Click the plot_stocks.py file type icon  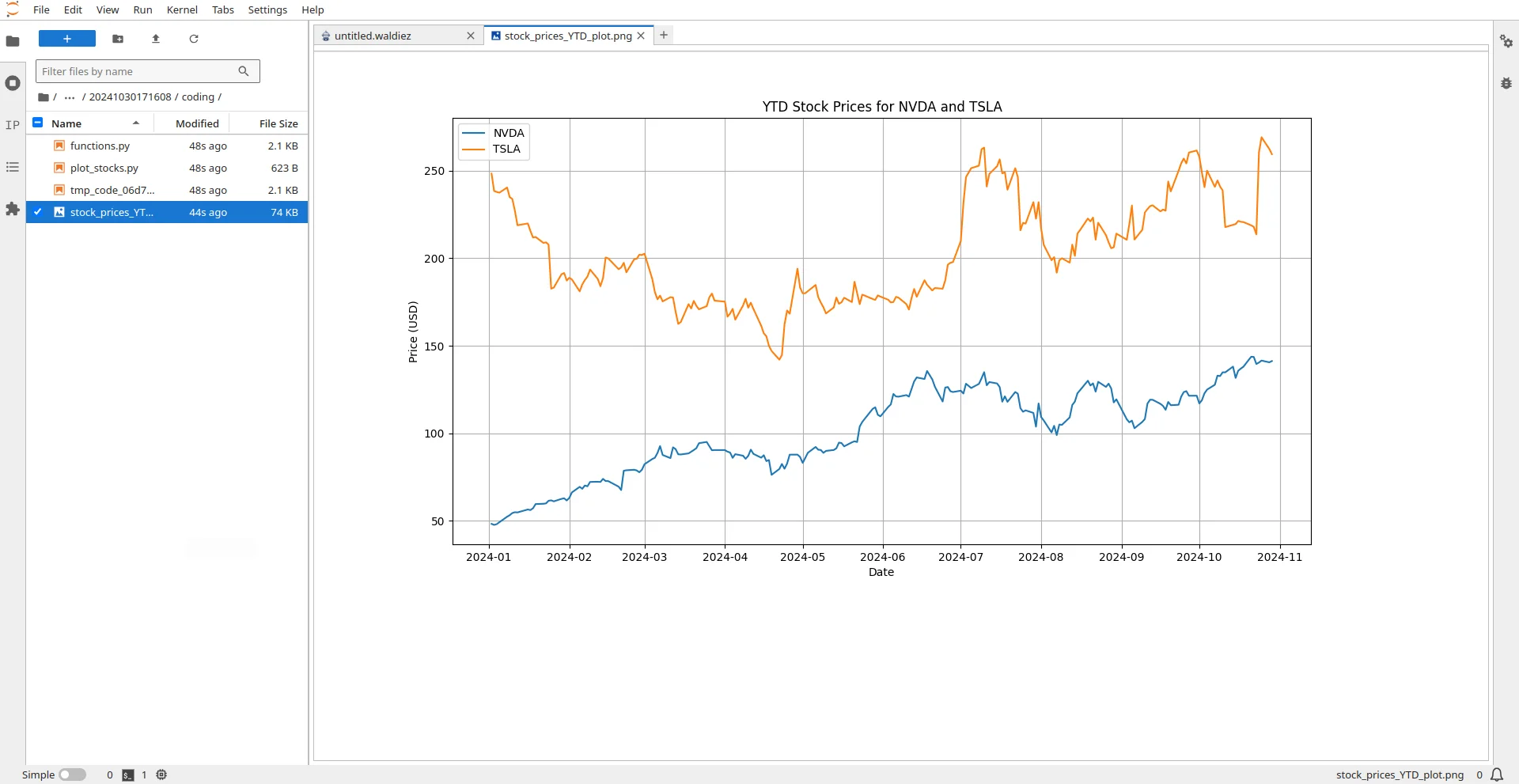pyautogui.click(x=59, y=168)
